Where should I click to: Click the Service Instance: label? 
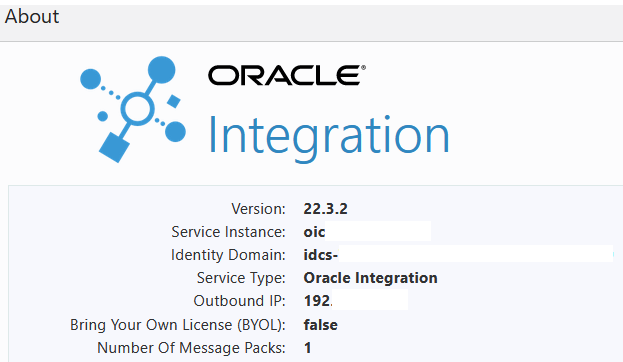(228, 232)
